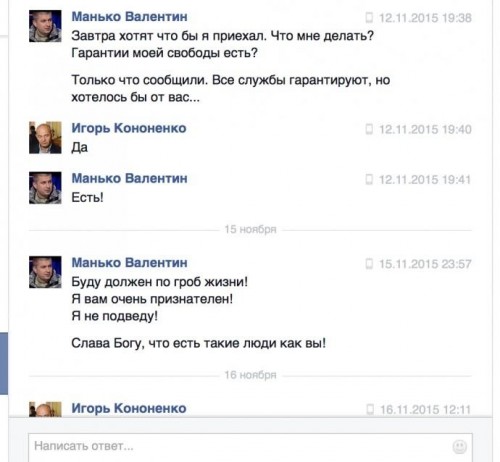Open Манько Валентин profile from first message
500x462 pixels.
point(129,17)
